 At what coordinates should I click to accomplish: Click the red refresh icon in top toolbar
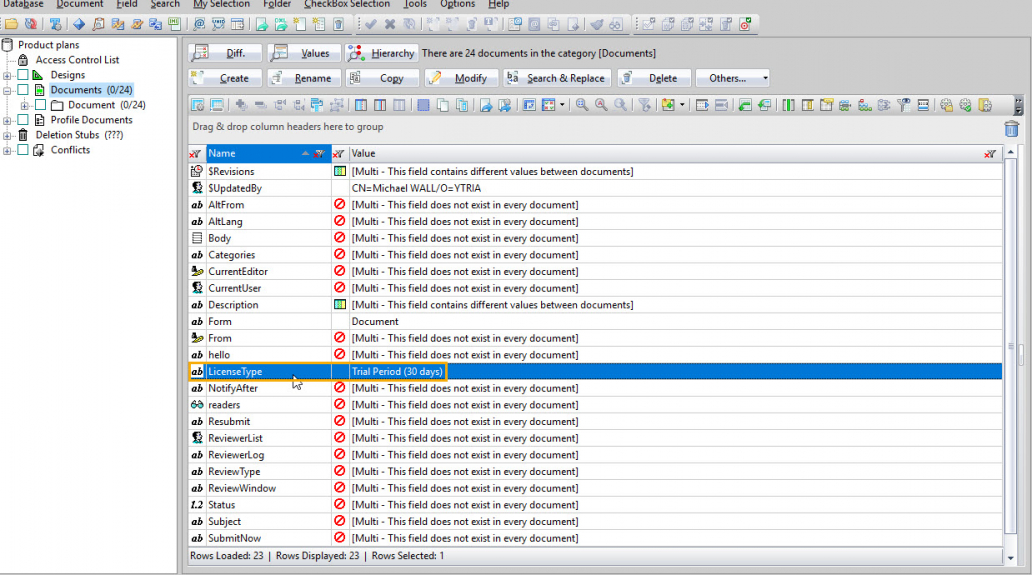point(30,24)
